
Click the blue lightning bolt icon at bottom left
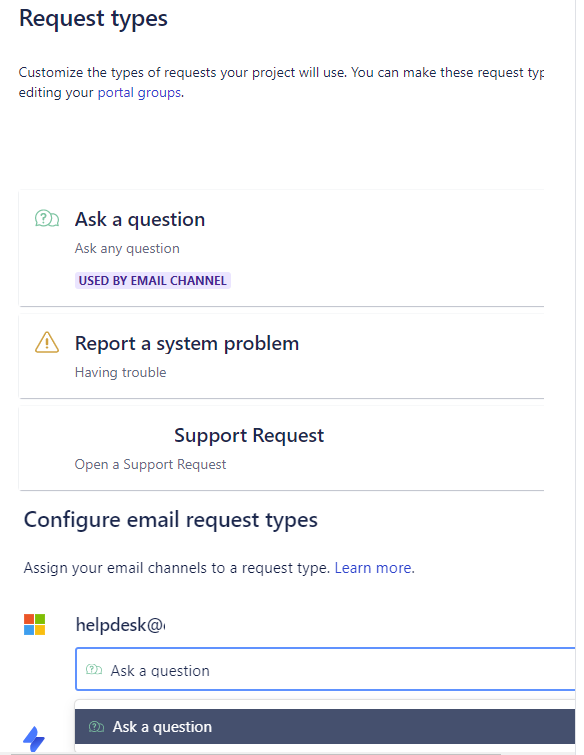(34, 738)
